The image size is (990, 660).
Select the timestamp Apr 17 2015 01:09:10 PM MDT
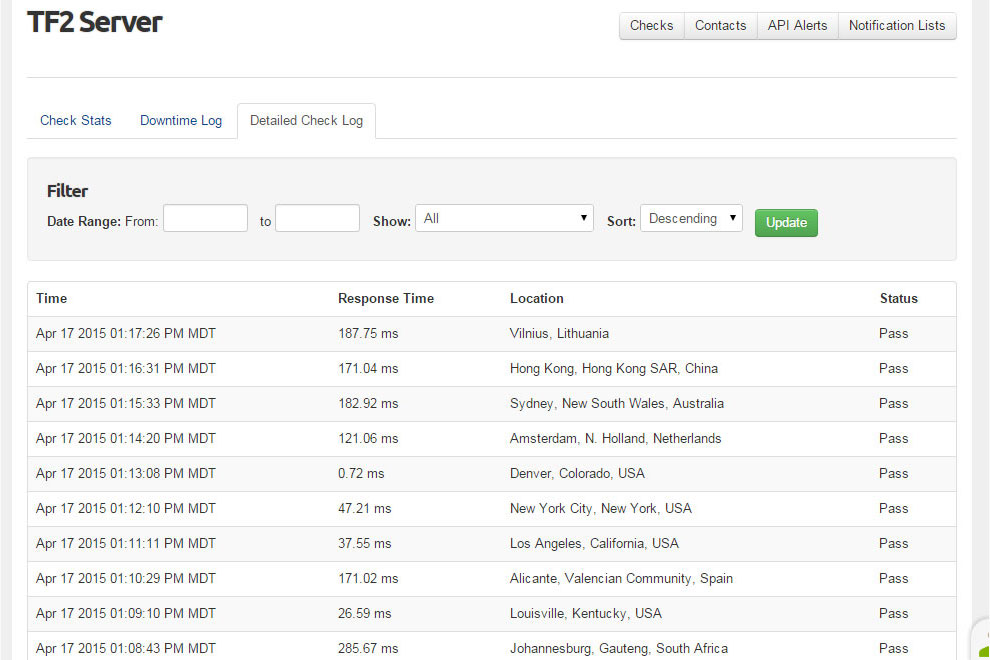coord(126,614)
